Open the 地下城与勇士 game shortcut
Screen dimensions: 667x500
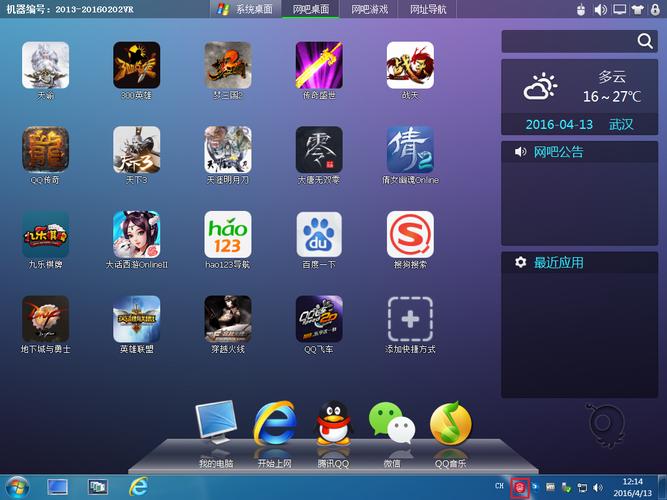(x=46, y=320)
